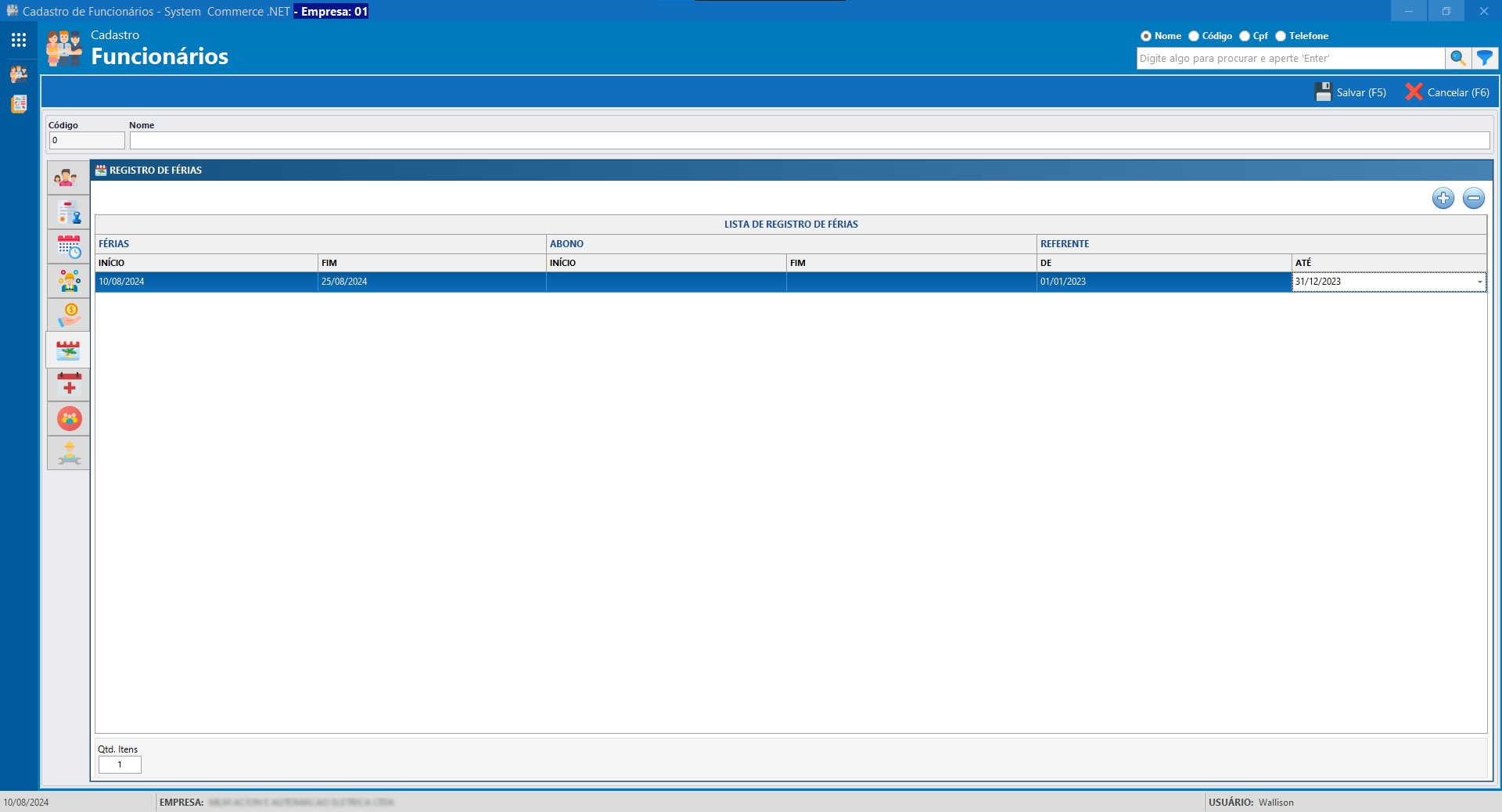Open the worker with wrench tab
This screenshot has height=812, width=1502.
(x=69, y=453)
